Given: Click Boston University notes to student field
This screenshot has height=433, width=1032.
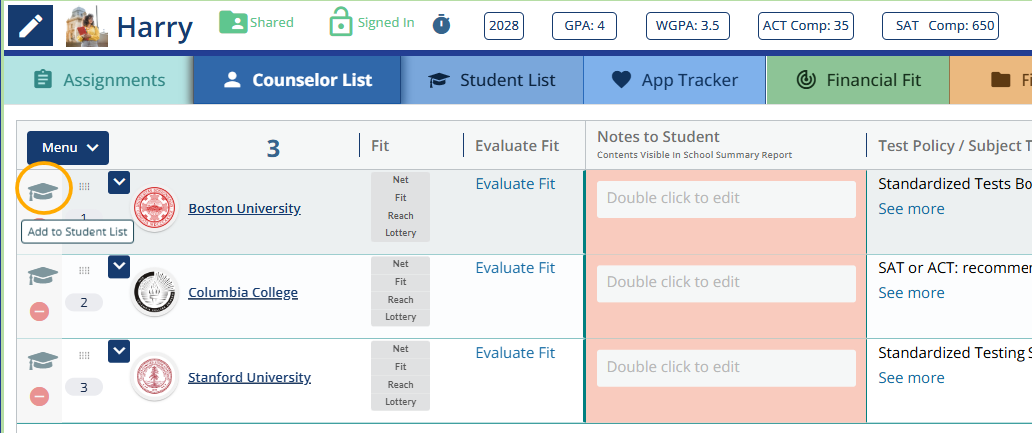Looking at the screenshot, I should [x=726, y=199].
